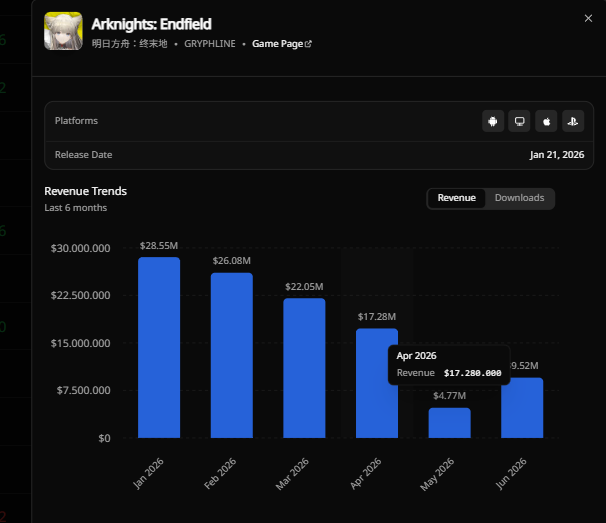Click the Apr 2026 x-axis label
The height and width of the screenshot is (523, 606).
coord(366,474)
